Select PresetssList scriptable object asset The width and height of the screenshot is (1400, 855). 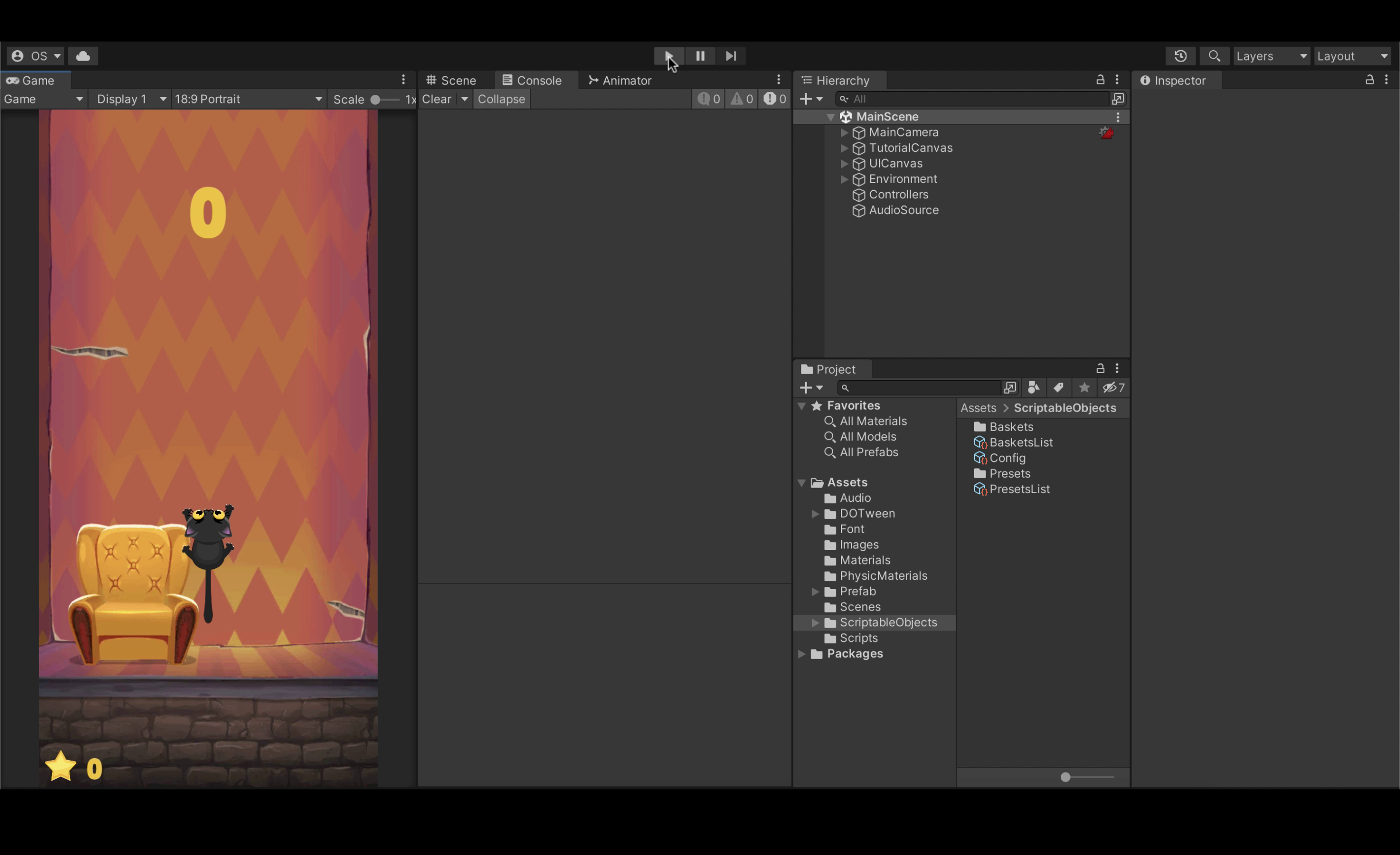click(1019, 489)
